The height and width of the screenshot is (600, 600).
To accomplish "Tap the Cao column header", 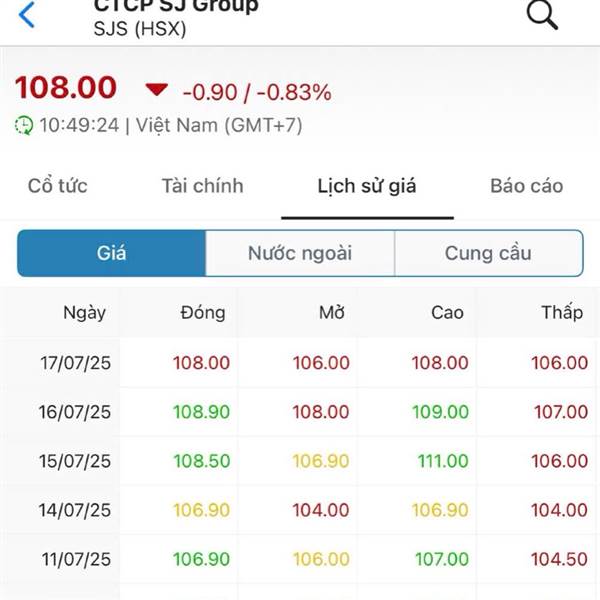I will coord(447,313).
